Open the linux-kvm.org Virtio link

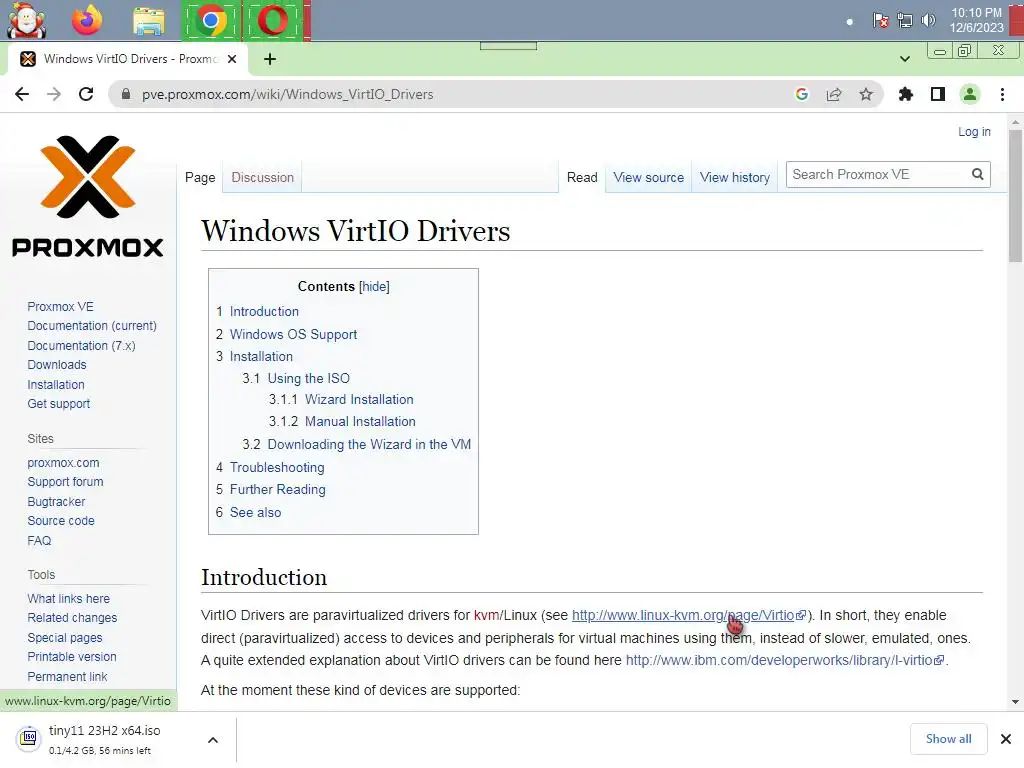tap(688, 615)
